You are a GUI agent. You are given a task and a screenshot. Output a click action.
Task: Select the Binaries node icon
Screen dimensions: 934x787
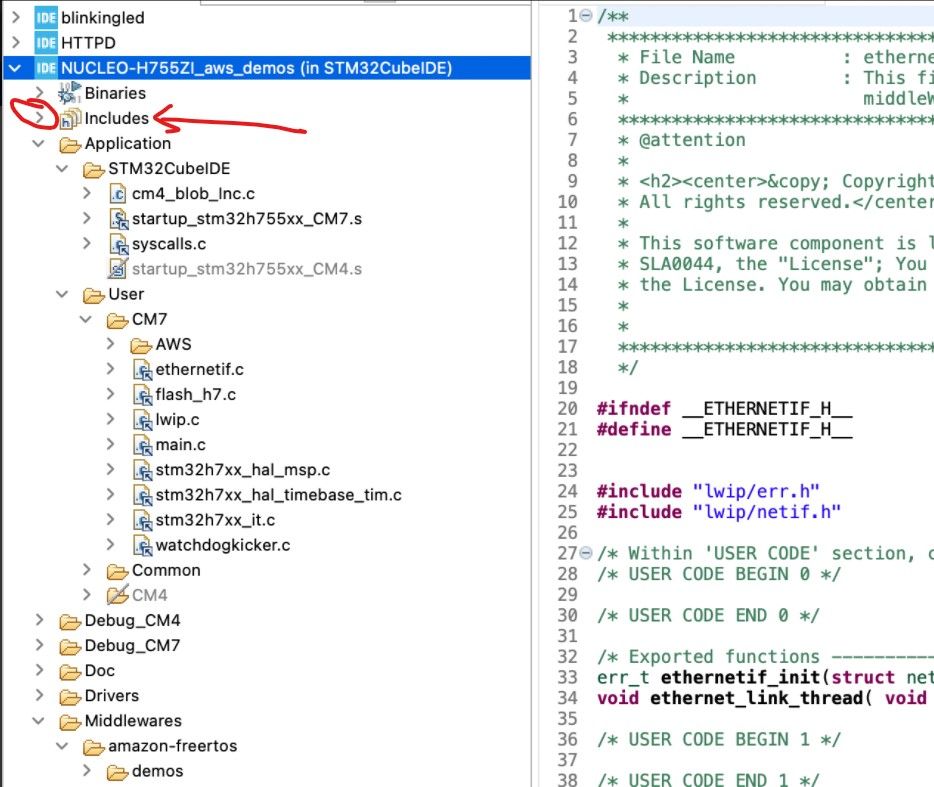pyautogui.click(x=70, y=93)
